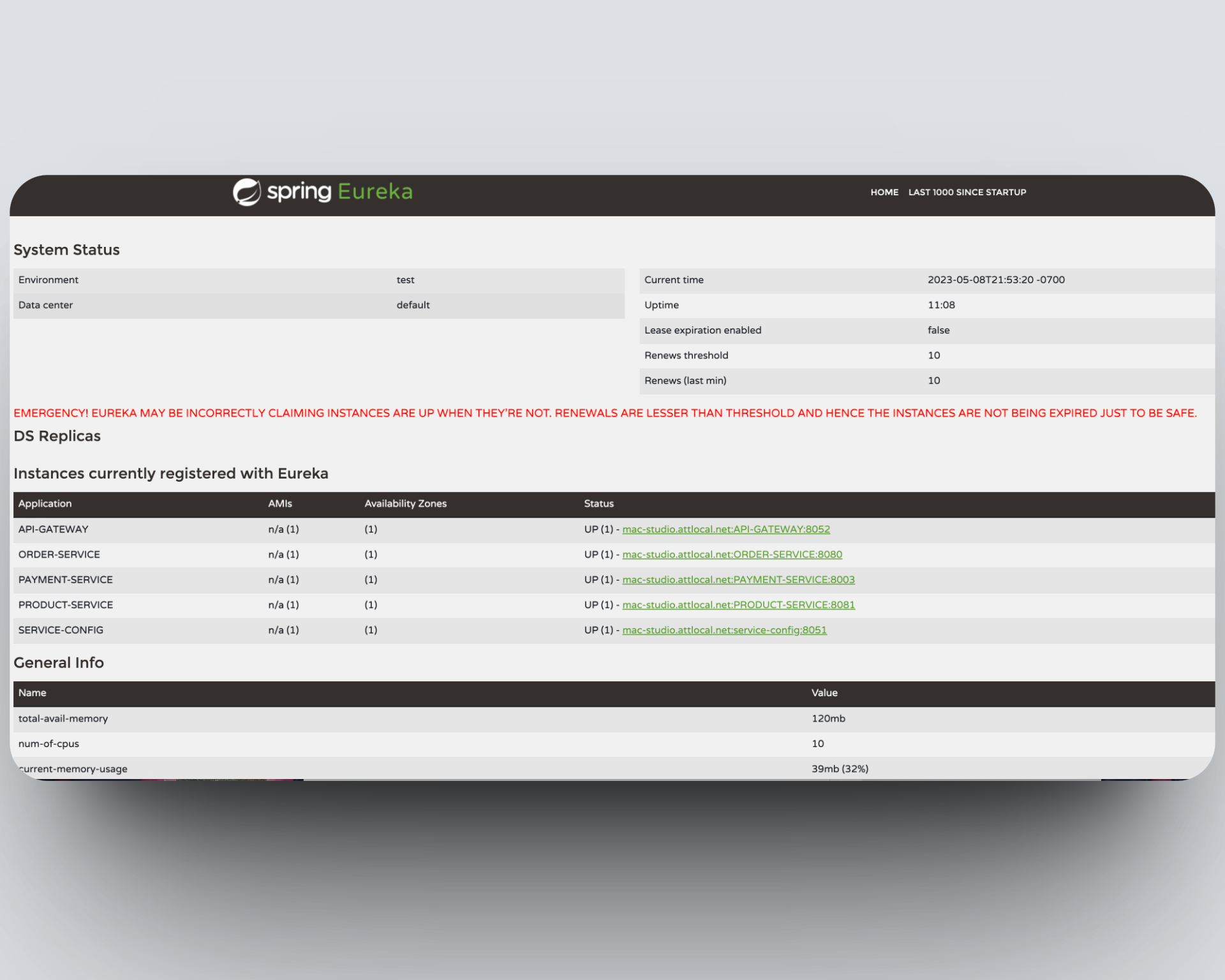Click the Current time label

click(x=674, y=279)
